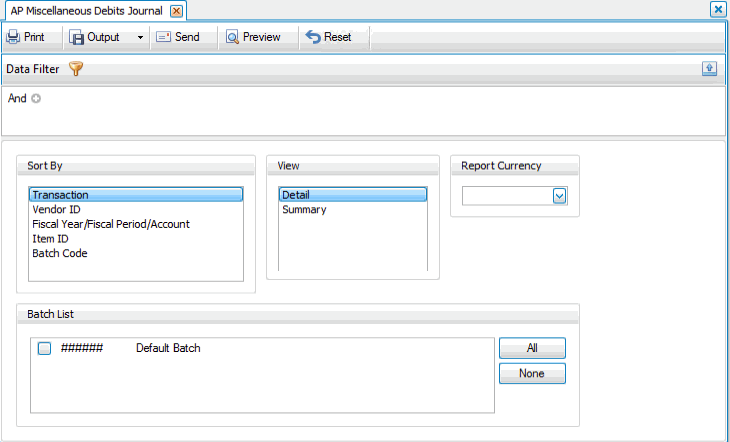This screenshot has width=730, height=442.
Task: Switch to AP Miscellaneous Debits Journal tab
Action: 84,10
